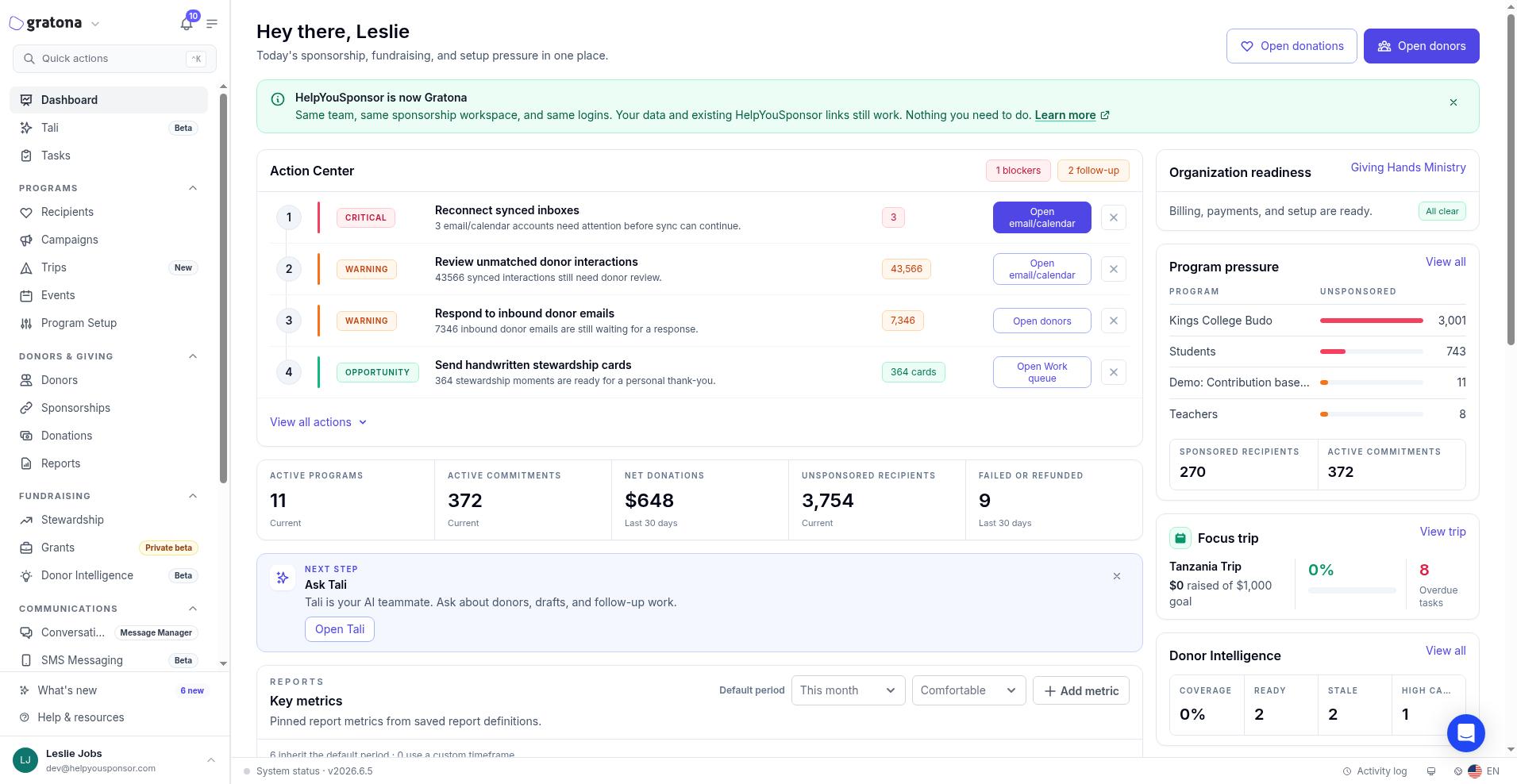1517x784 pixels.
Task: Click the sidebar vertical scrollbar
Action: click(x=224, y=287)
